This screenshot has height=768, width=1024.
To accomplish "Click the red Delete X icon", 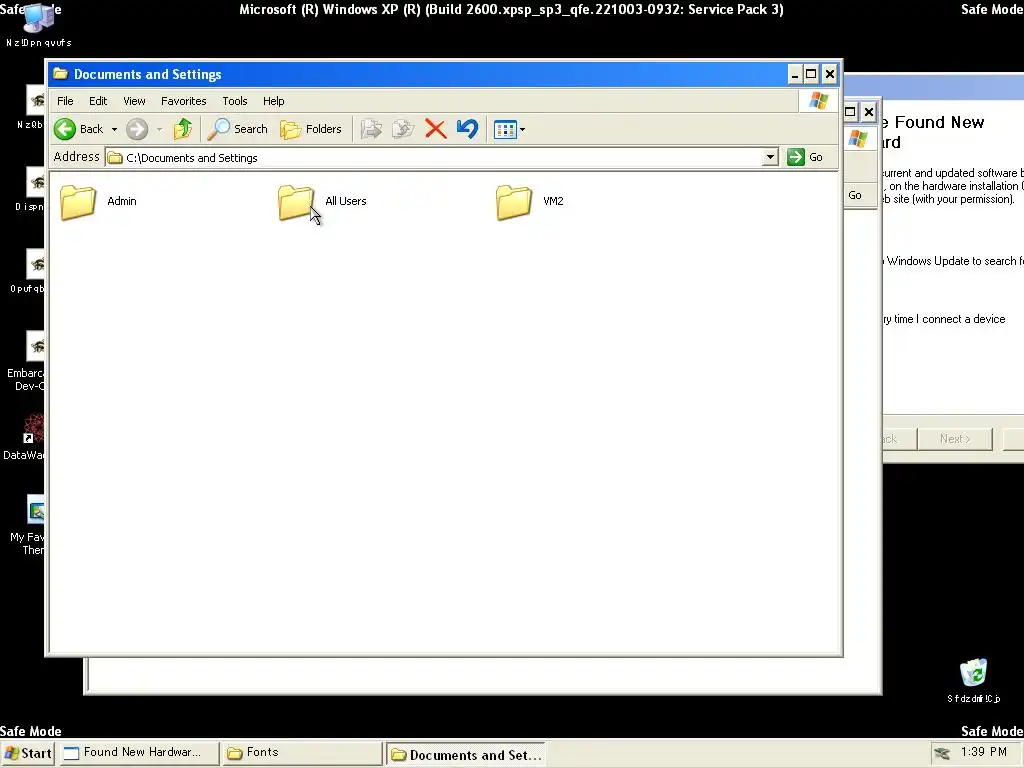I will [436, 129].
